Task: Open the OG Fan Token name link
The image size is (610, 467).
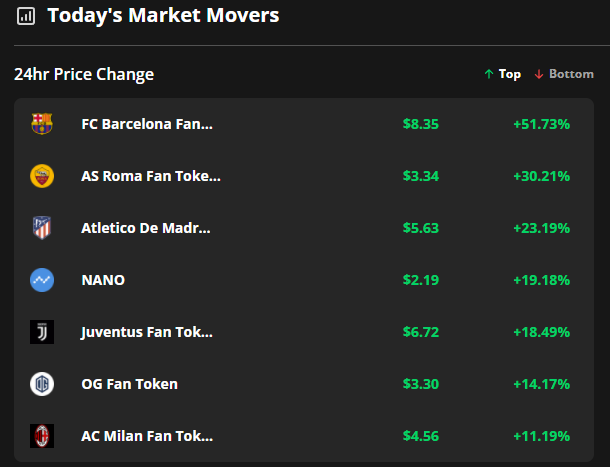Action: (130, 384)
